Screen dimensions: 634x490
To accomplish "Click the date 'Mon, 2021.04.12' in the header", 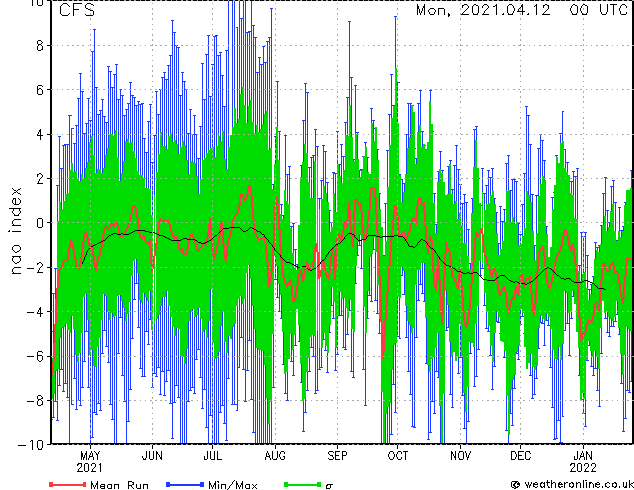I will click(483, 10).
